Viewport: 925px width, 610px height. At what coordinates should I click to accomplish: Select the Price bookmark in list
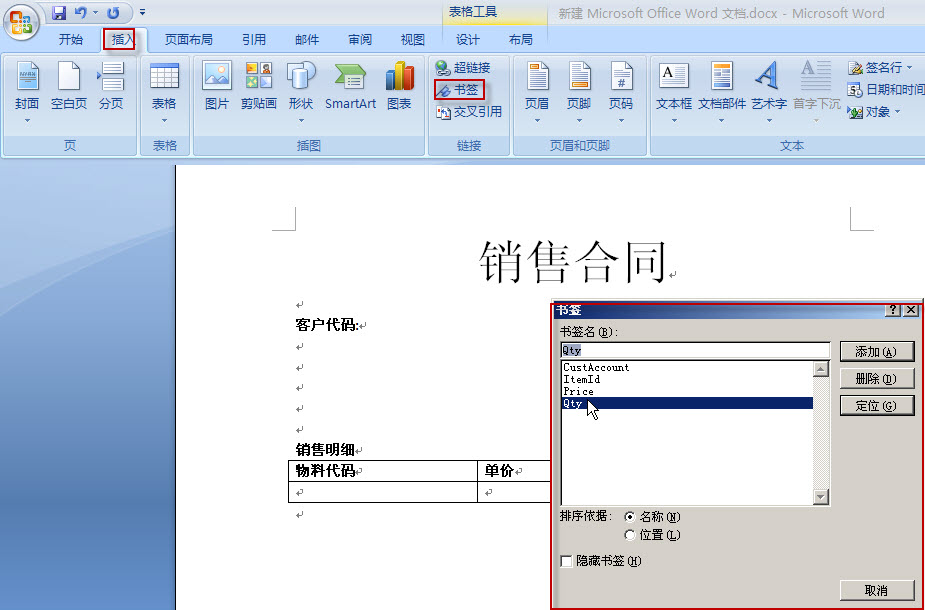(x=687, y=391)
